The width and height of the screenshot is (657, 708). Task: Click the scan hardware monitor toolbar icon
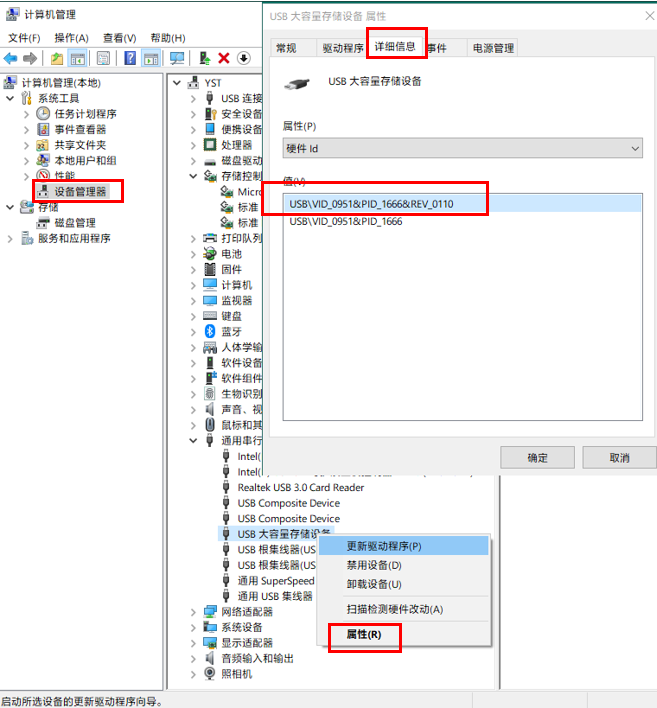click(177, 59)
